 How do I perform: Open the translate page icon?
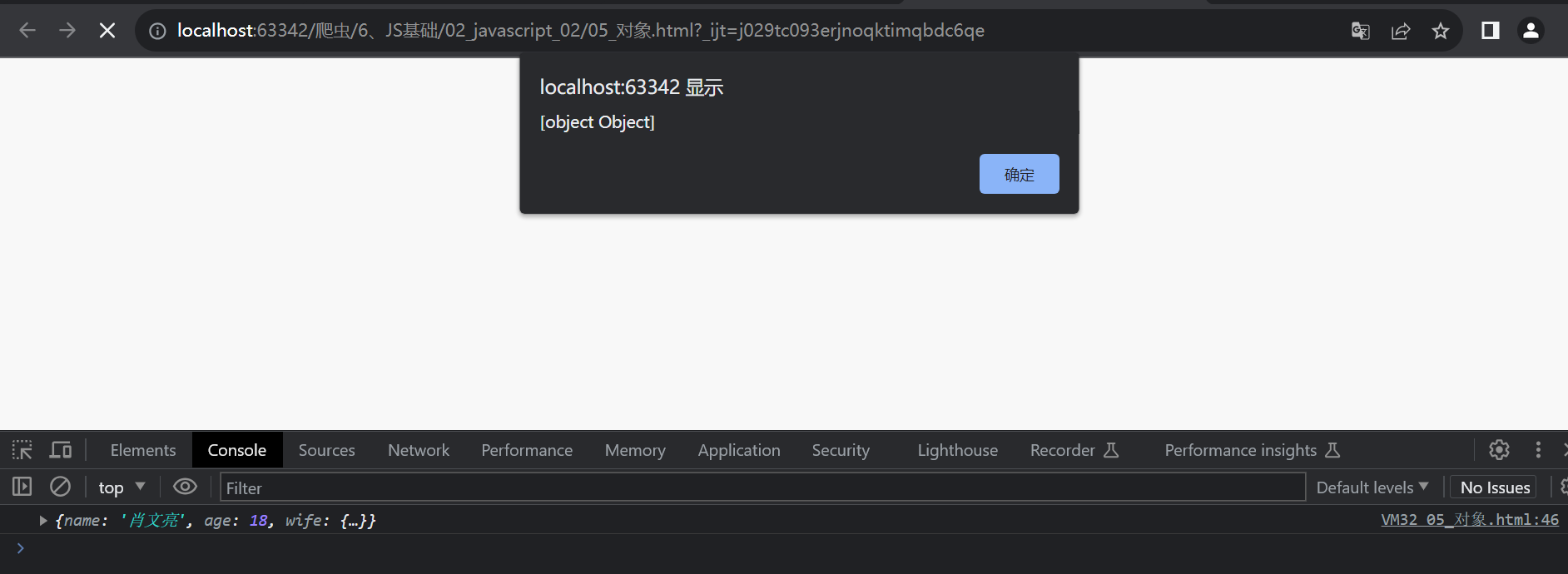[1361, 31]
